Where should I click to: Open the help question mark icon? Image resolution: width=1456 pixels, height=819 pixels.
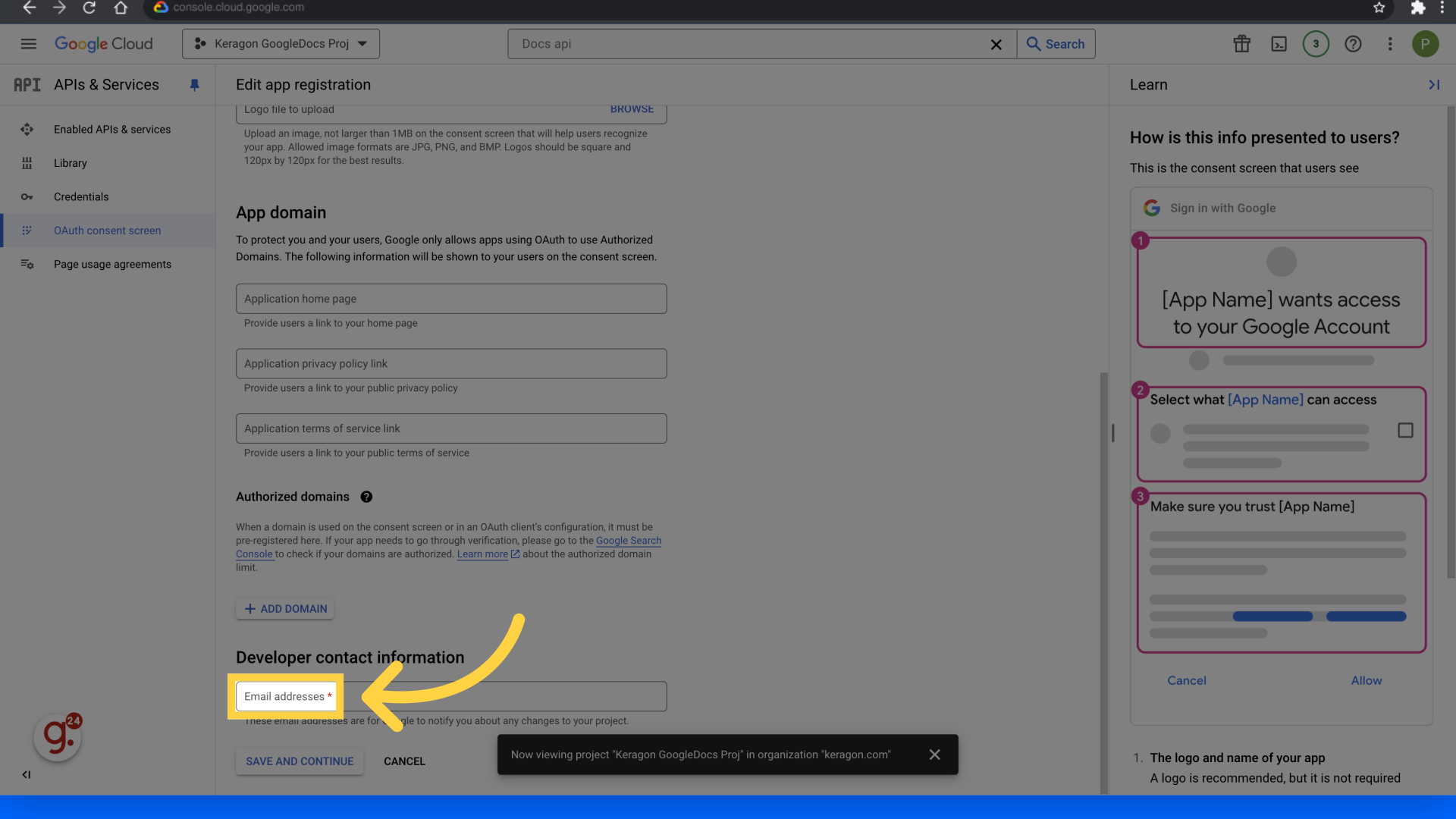pos(1353,44)
